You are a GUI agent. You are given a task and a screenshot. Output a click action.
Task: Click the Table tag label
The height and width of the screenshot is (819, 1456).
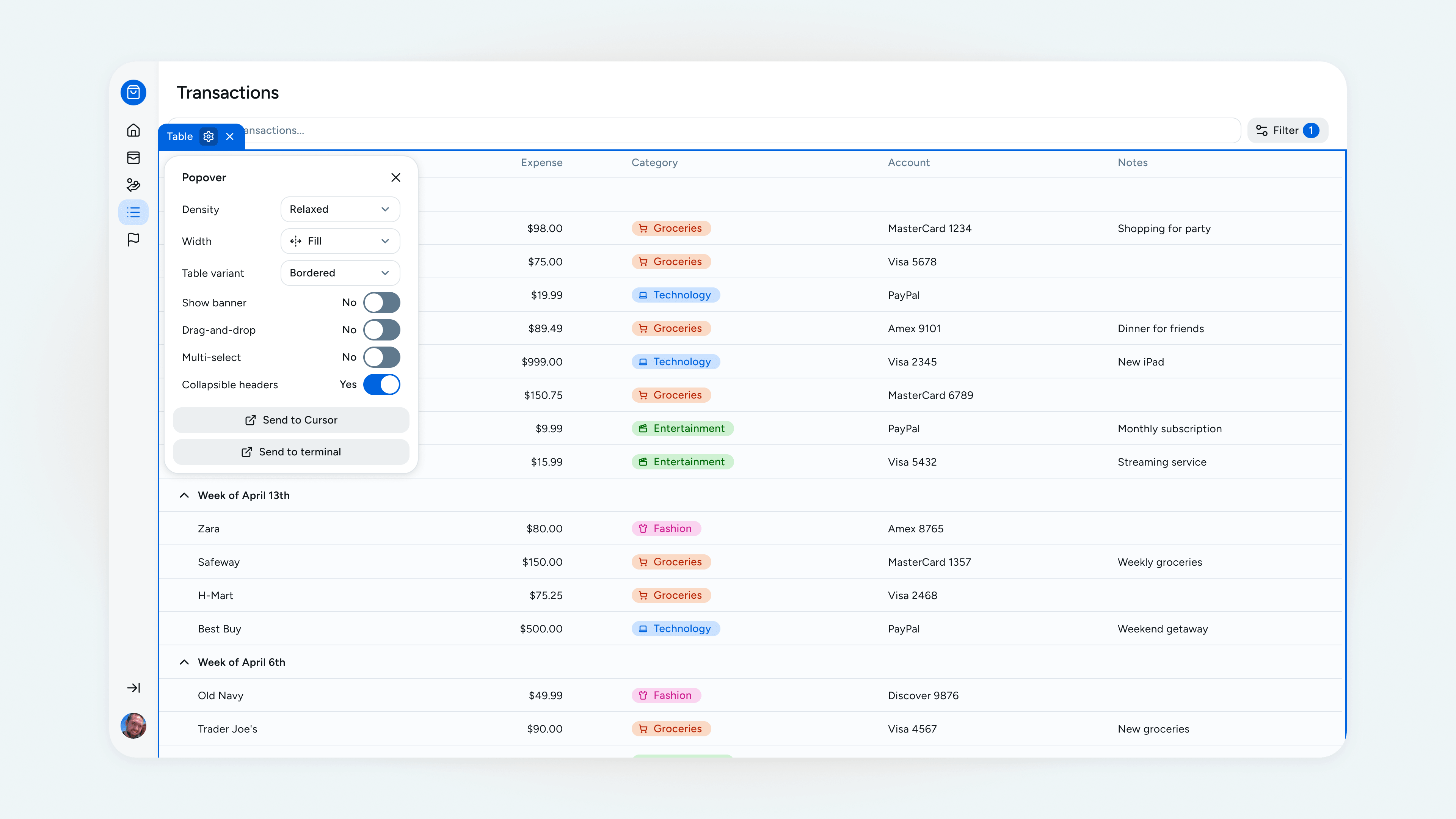tap(180, 136)
